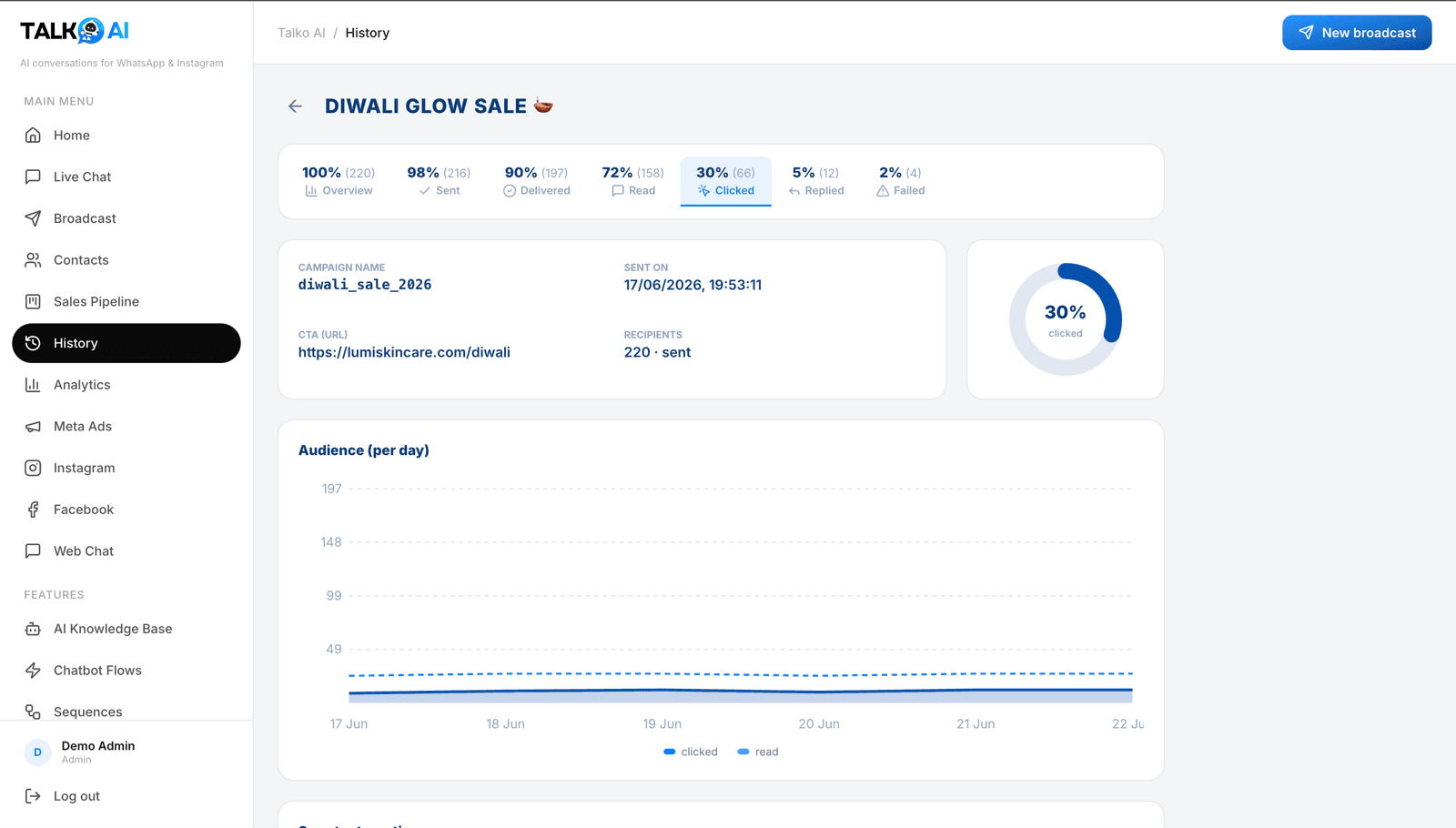This screenshot has width=1456, height=828.
Task: Toggle the read series in chart legend
Action: click(758, 752)
